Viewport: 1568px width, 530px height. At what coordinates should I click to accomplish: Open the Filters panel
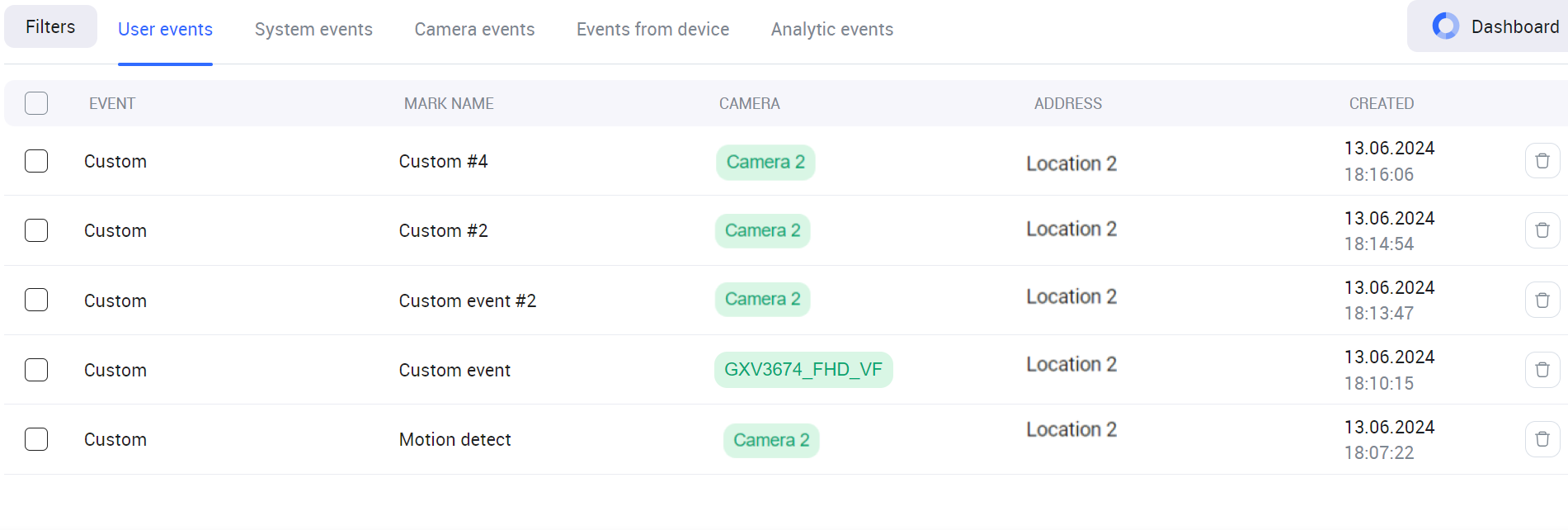(x=50, y=27)
